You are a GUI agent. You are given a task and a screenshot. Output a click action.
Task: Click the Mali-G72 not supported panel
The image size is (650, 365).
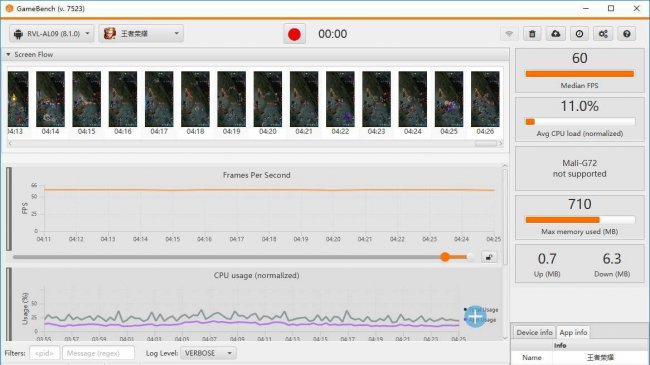(580, 168)
